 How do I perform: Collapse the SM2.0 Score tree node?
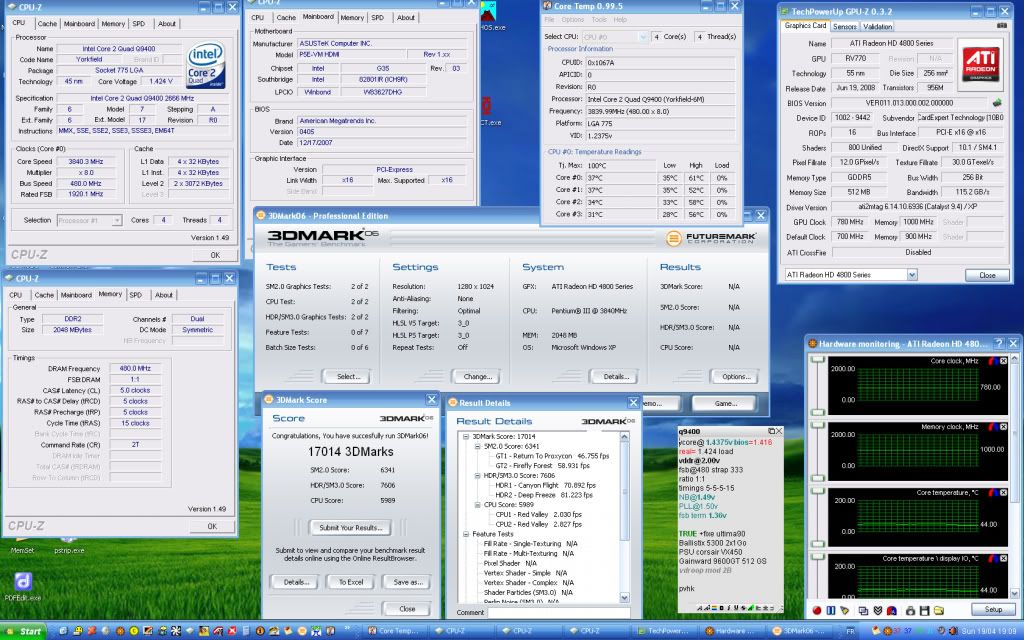[x=477, y=446]
